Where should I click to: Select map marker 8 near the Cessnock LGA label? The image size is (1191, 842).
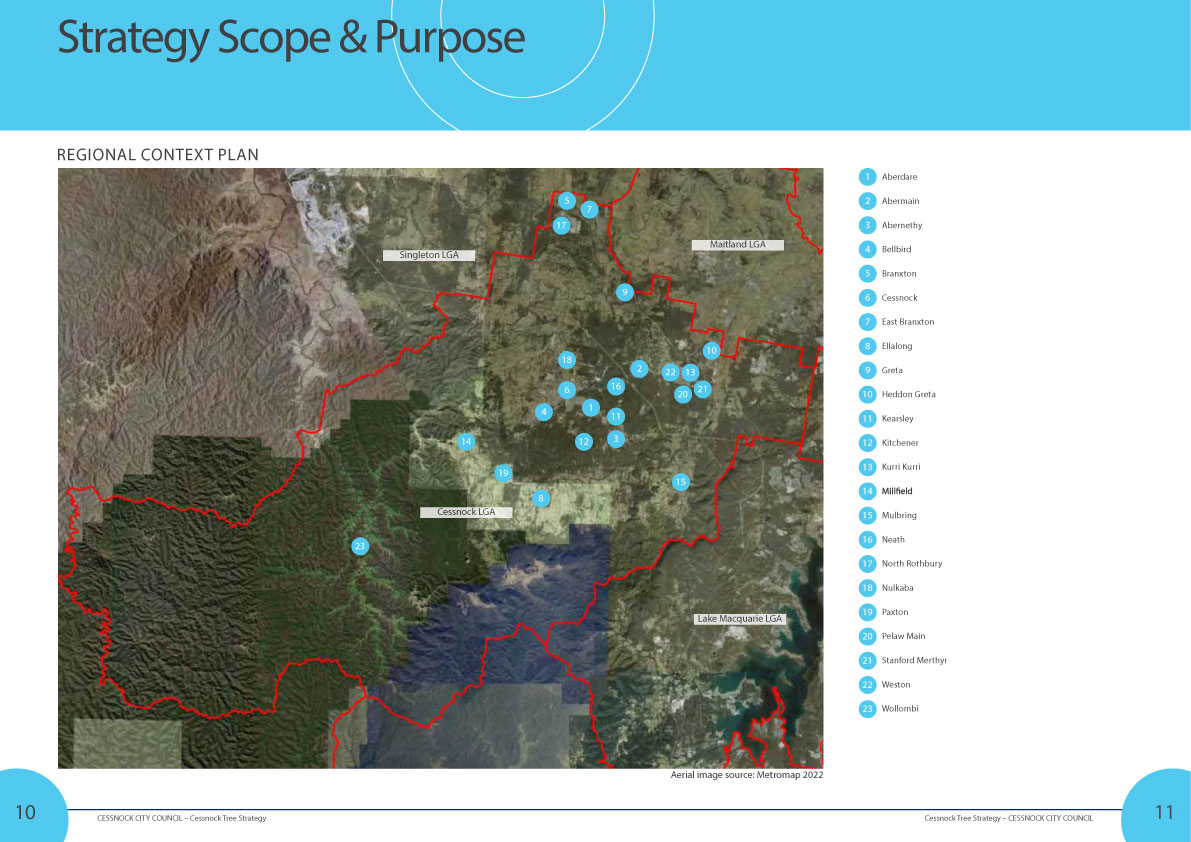tap(541, 499)
